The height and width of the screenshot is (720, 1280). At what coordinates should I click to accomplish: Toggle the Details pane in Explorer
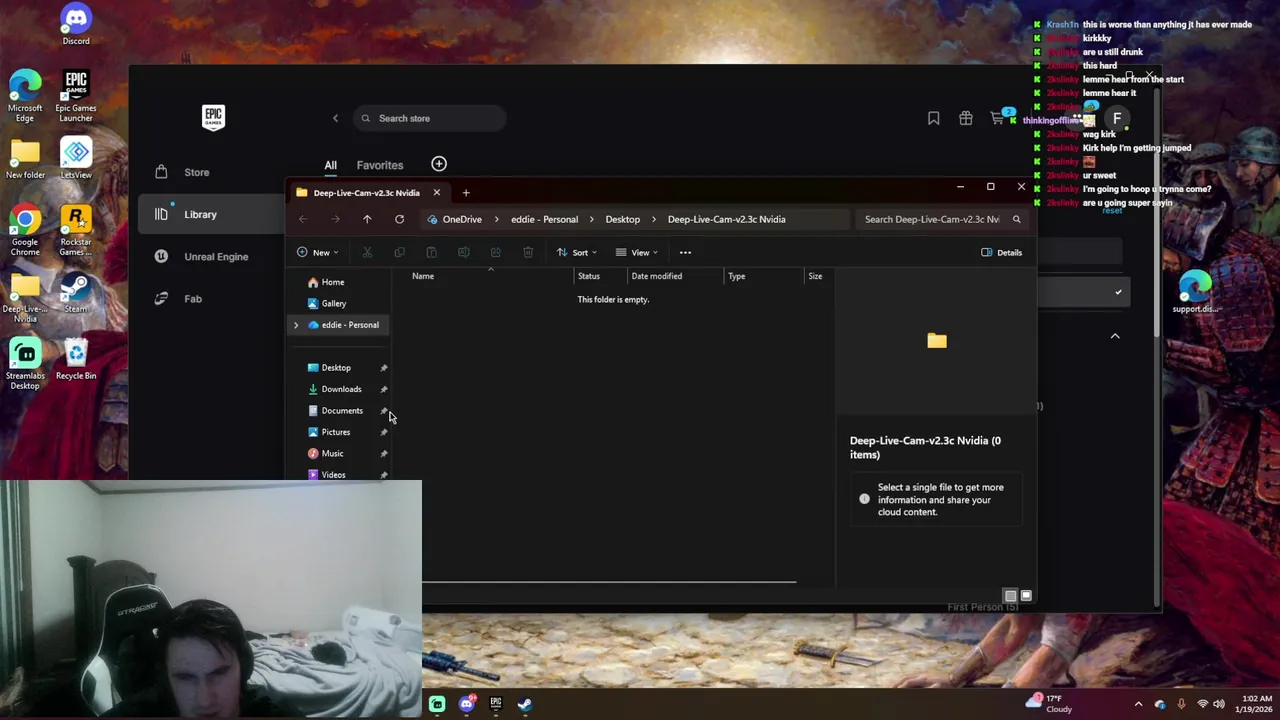(x=1001, y=252)
